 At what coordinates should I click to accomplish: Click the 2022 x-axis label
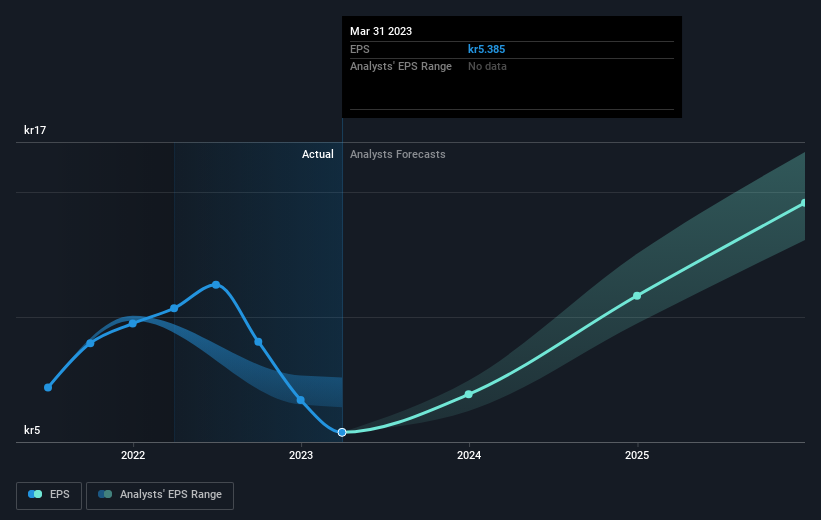tap(133, 456)
